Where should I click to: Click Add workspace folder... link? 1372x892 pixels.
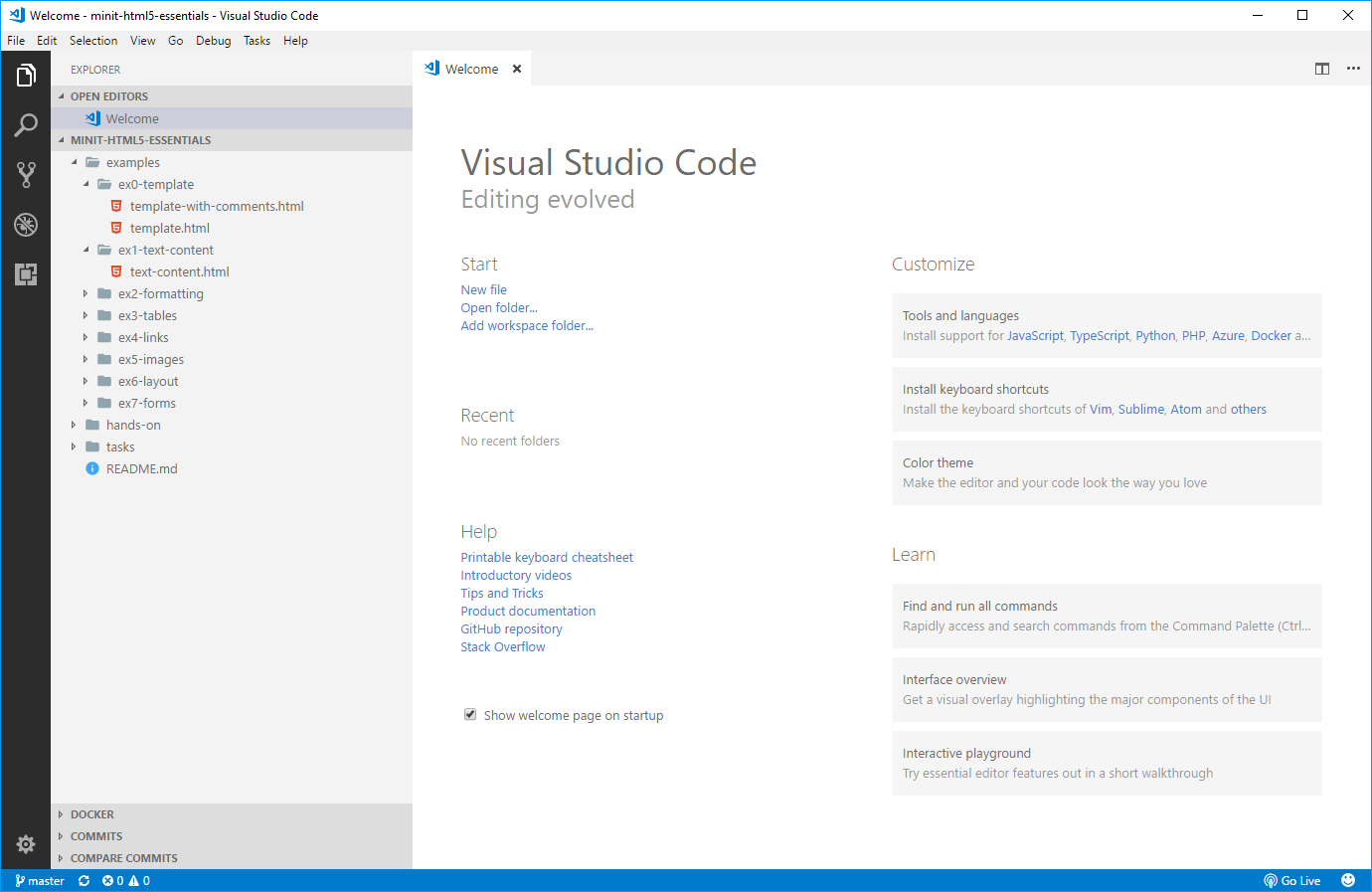527,325
